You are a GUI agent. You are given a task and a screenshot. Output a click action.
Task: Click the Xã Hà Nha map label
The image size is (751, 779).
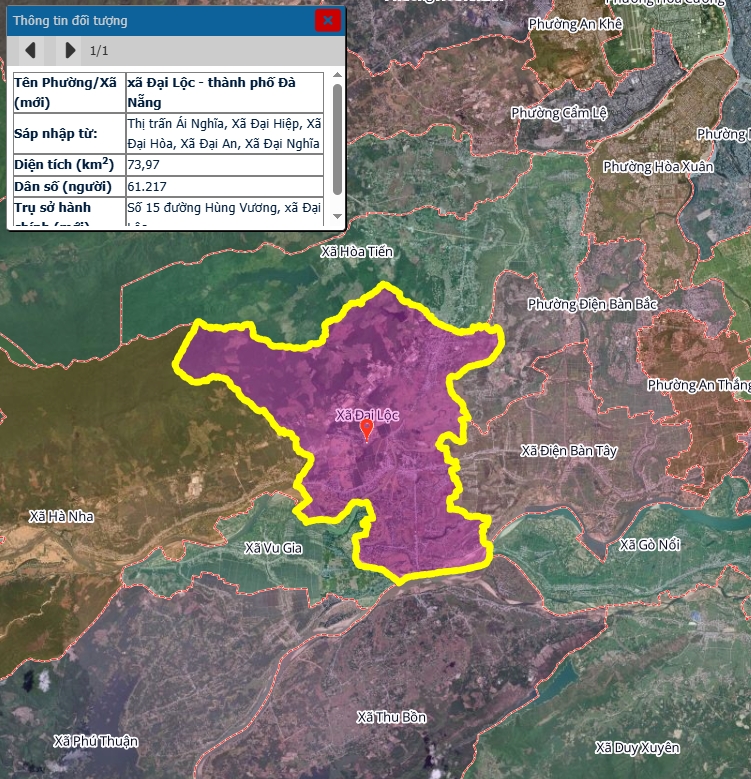tap(61, 516)
